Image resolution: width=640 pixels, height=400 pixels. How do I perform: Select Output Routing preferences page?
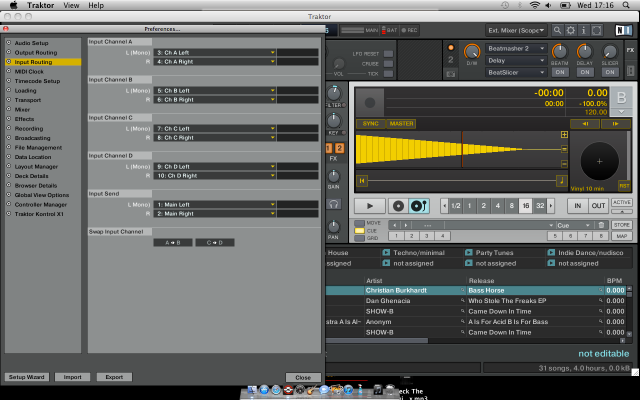click(36, 53)
